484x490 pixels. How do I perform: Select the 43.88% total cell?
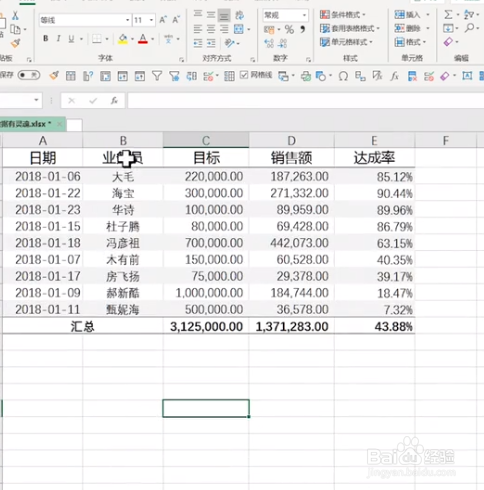pos(375,326)
